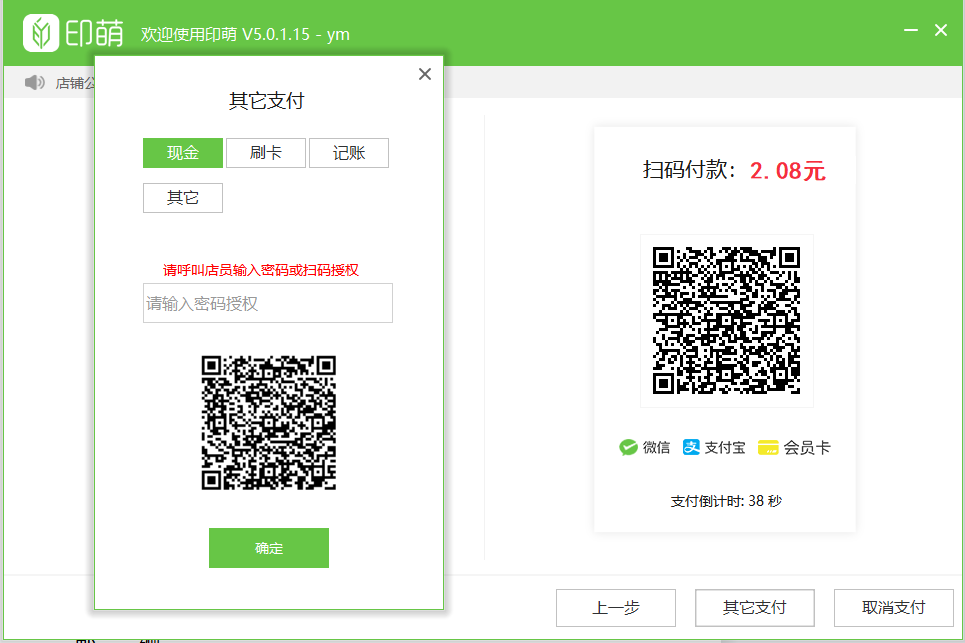Click the member card (会员卡) icon

click(768, 447)
